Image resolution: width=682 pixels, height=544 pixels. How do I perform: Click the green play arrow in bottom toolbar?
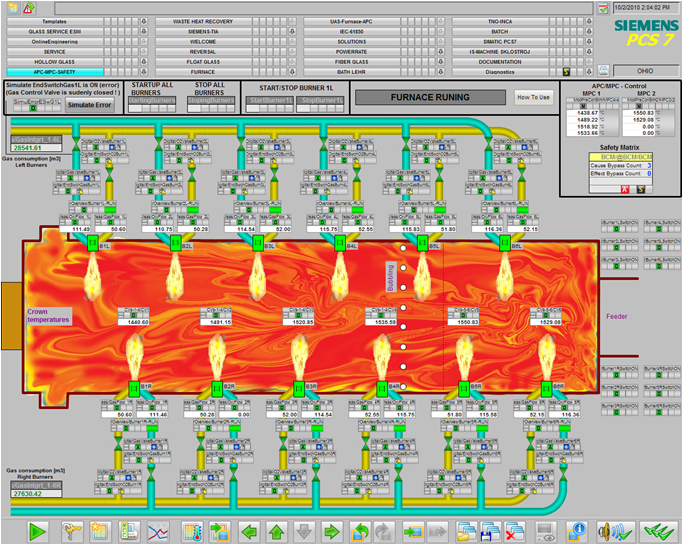[x=38, y=530]
